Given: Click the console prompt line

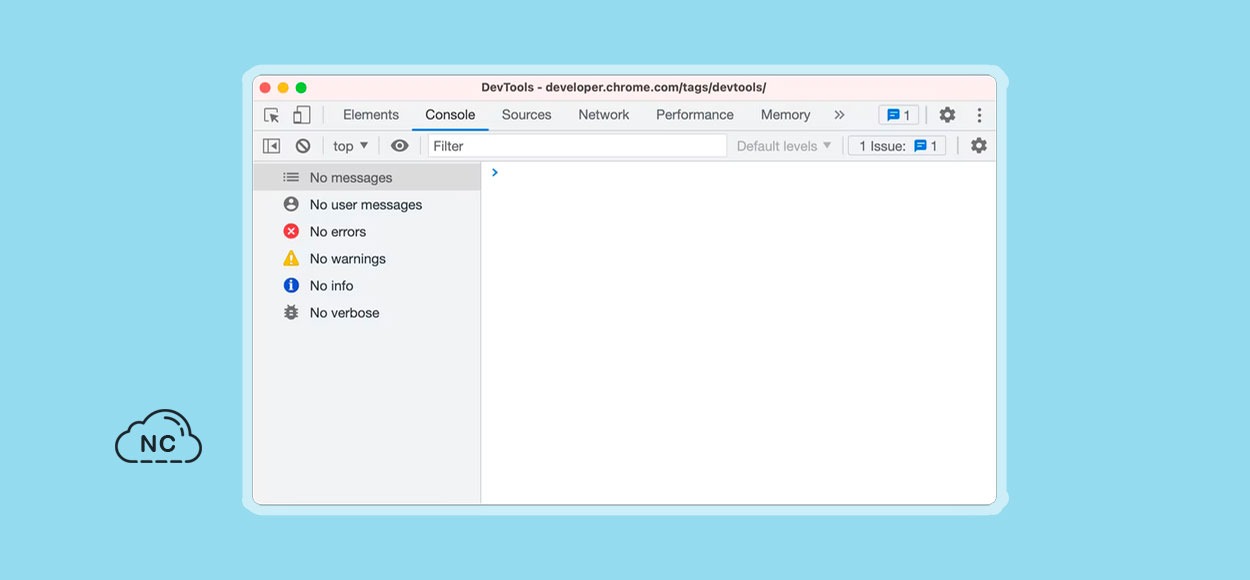Looking at the screenshot, I should (x=738, y=173).
